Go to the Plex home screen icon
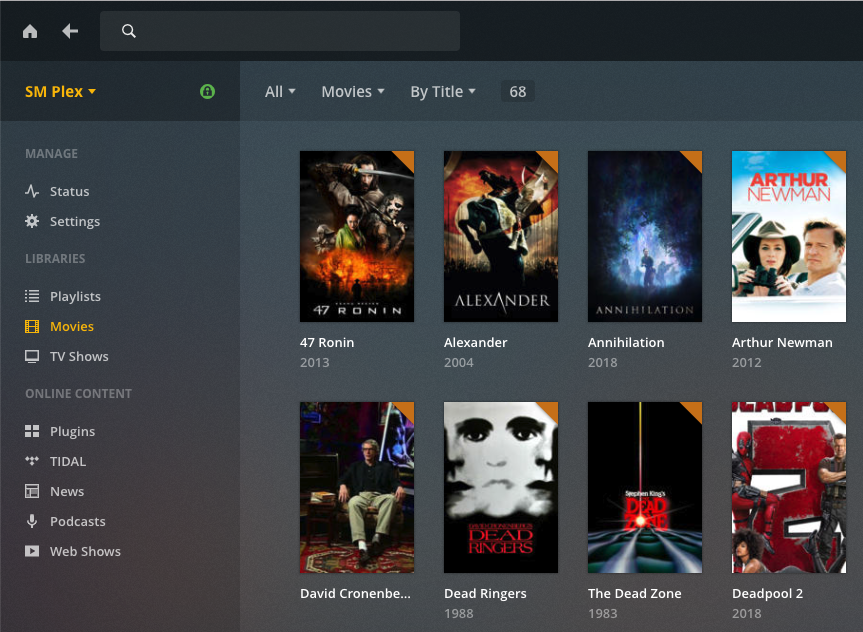 click(x=30, y=31)
